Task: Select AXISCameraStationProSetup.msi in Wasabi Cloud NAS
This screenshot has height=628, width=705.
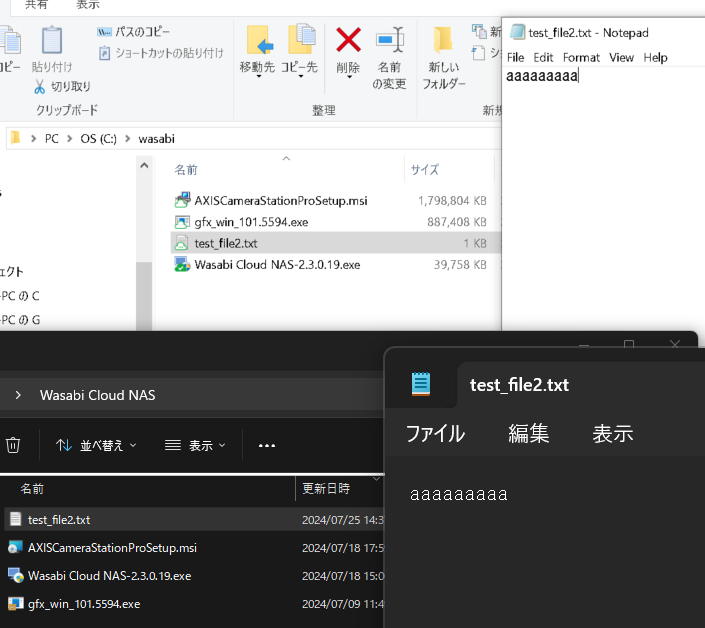Action: (x=194, y=548)
